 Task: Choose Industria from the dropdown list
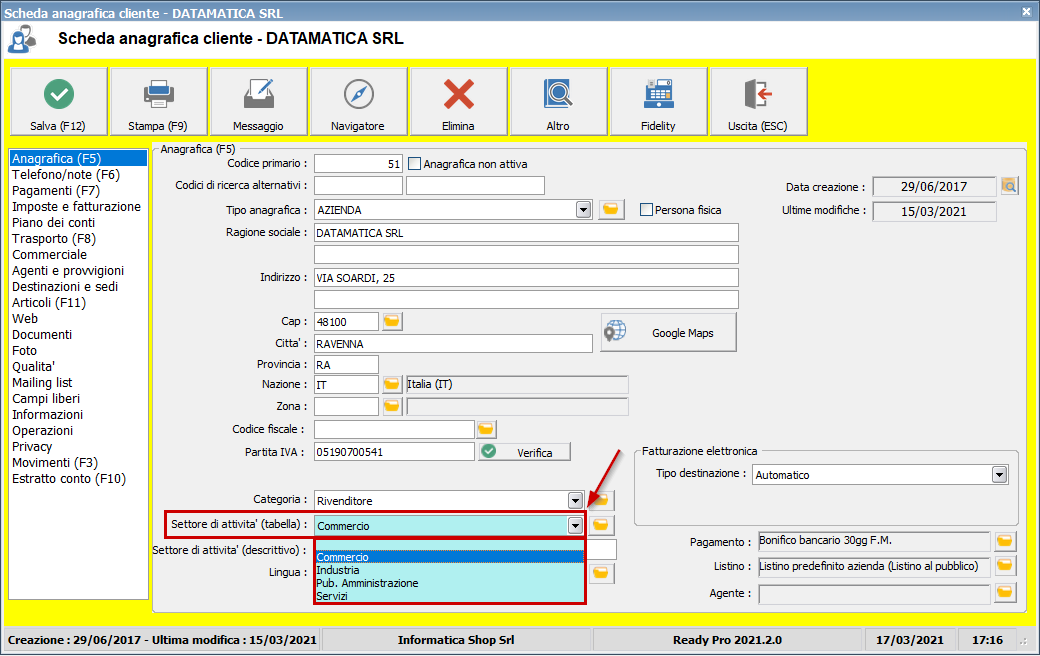click(x=450, y=570)
